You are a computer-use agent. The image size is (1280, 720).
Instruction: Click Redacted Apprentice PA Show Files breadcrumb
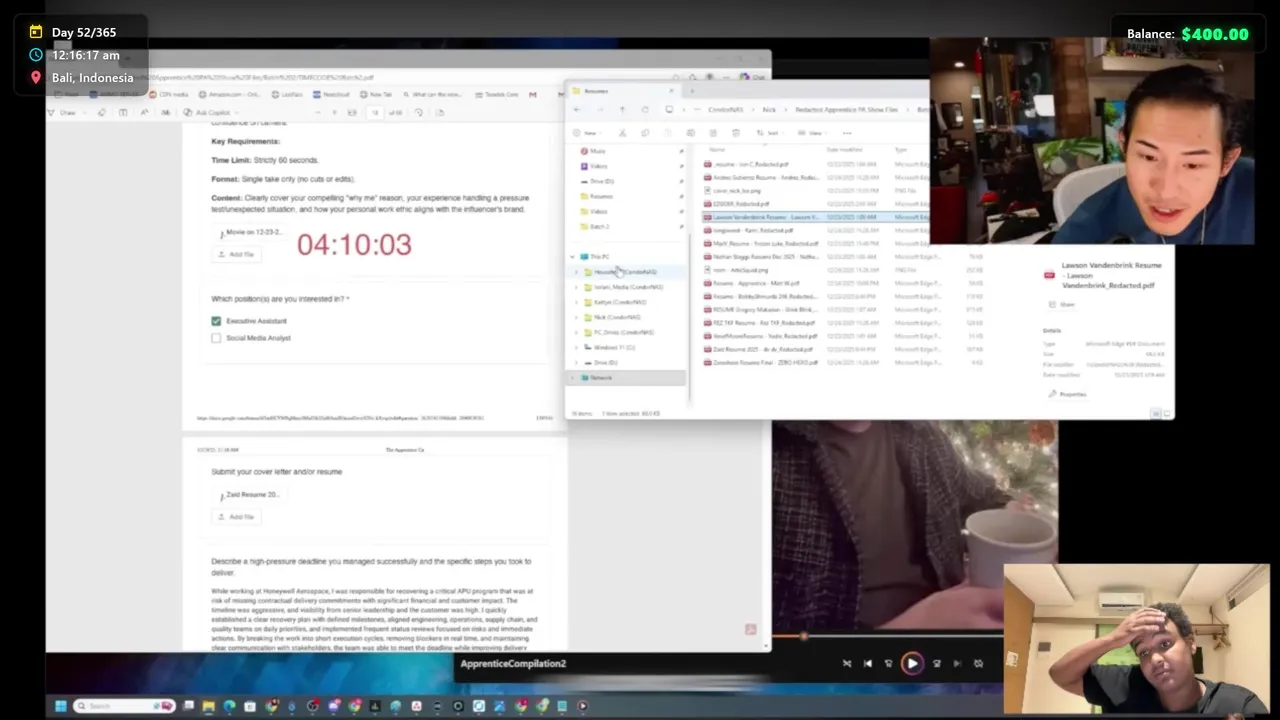847,109
